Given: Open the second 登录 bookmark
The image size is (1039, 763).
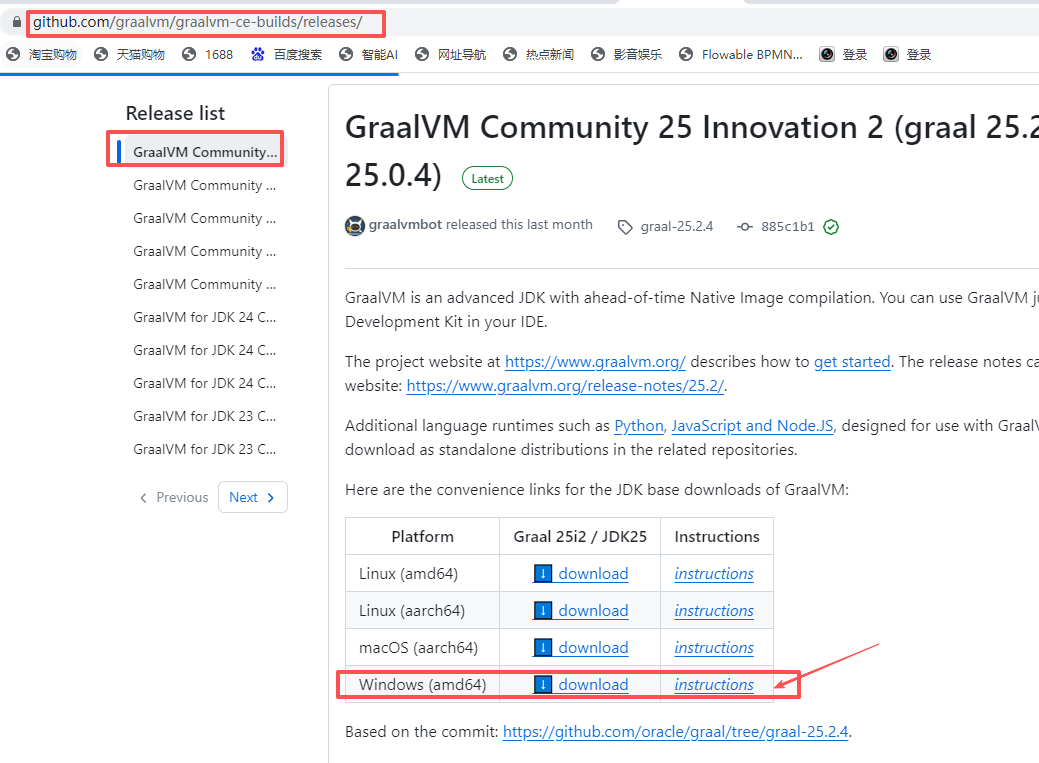Looking at the screenshot, I should click(907, 54).
